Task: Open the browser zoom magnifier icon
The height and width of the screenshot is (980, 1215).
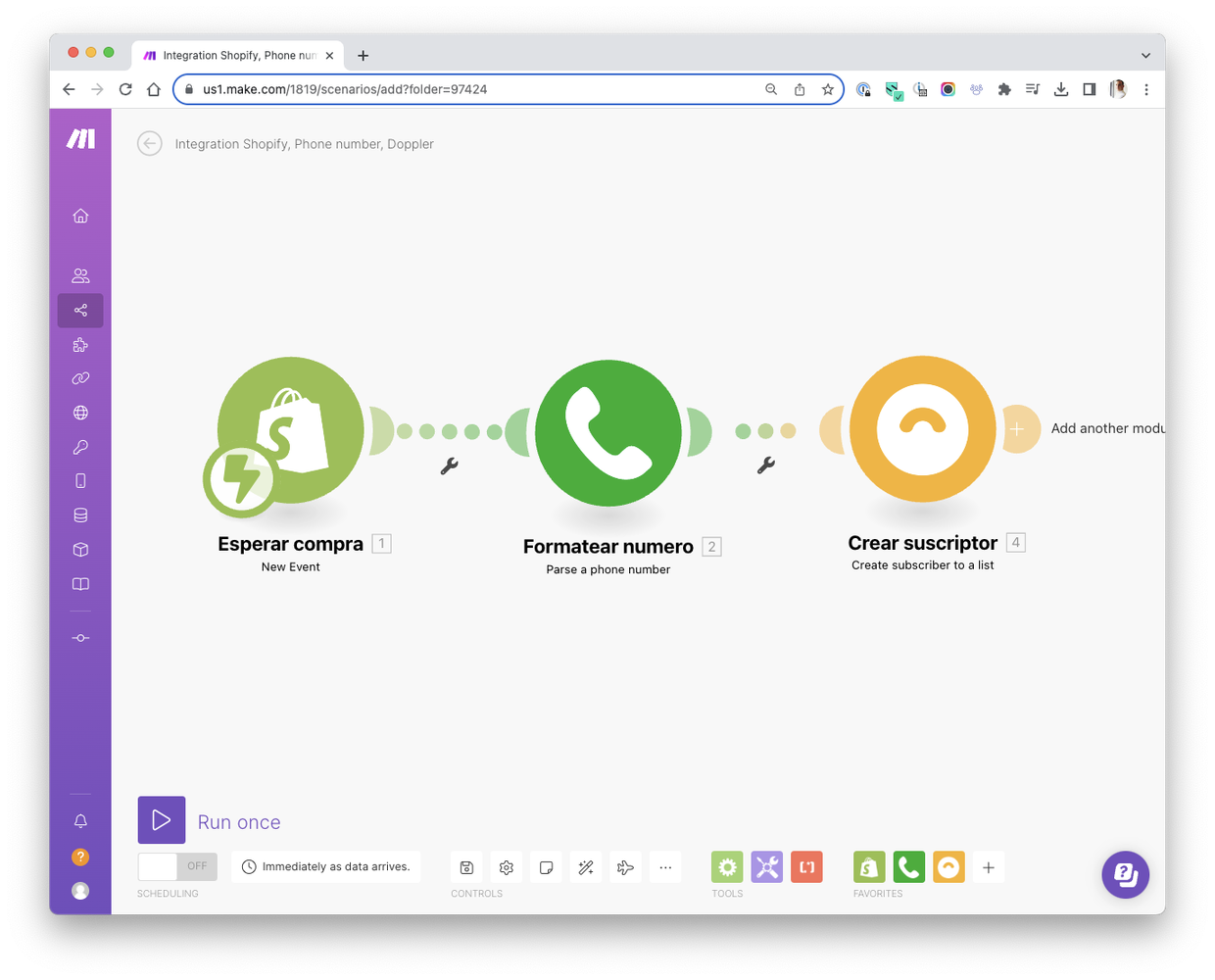Action: point(771,89)
